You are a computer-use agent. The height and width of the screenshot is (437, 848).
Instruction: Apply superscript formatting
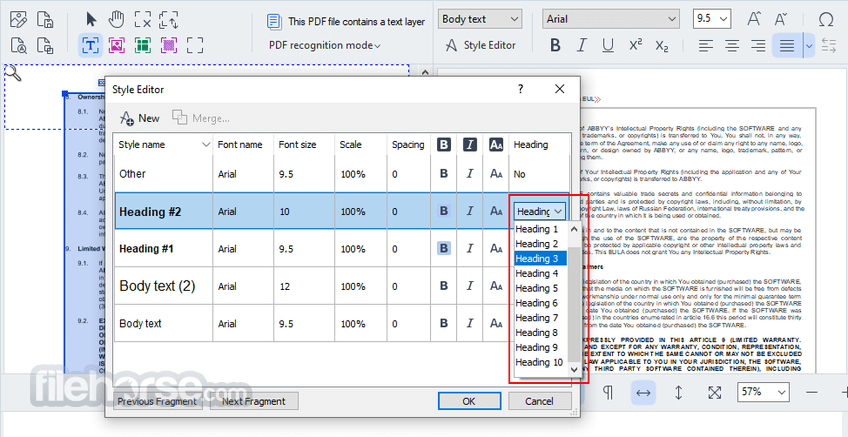[635, 45]
